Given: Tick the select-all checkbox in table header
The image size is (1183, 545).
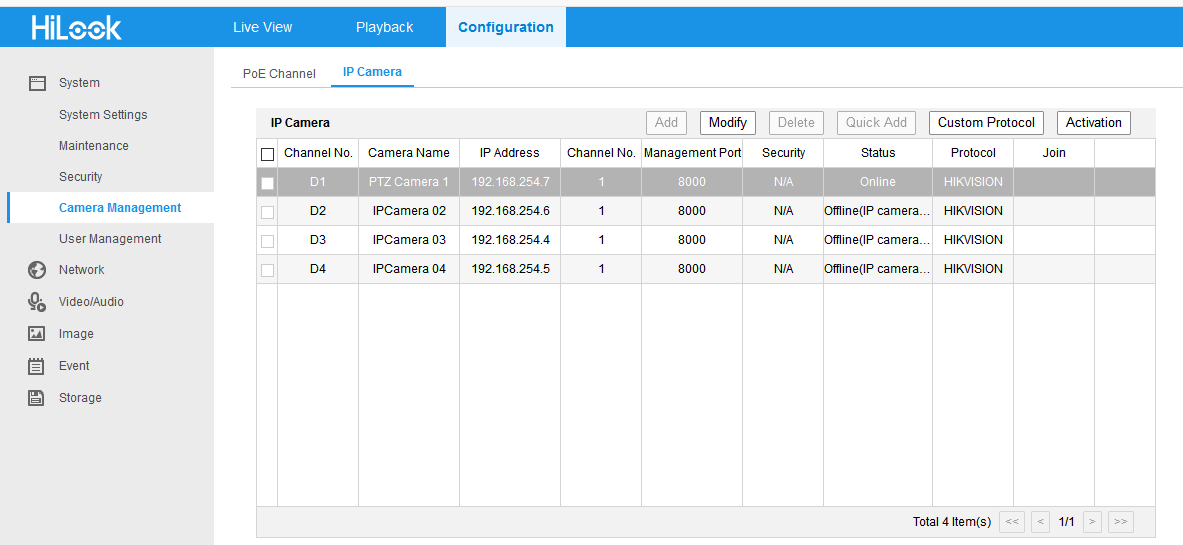Looking at the screenshot, I should (267, 154).
